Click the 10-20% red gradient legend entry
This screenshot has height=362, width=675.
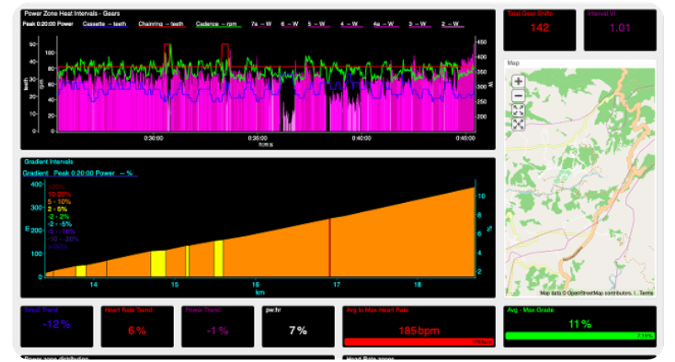pyautogui.click(x=59, y=194)
